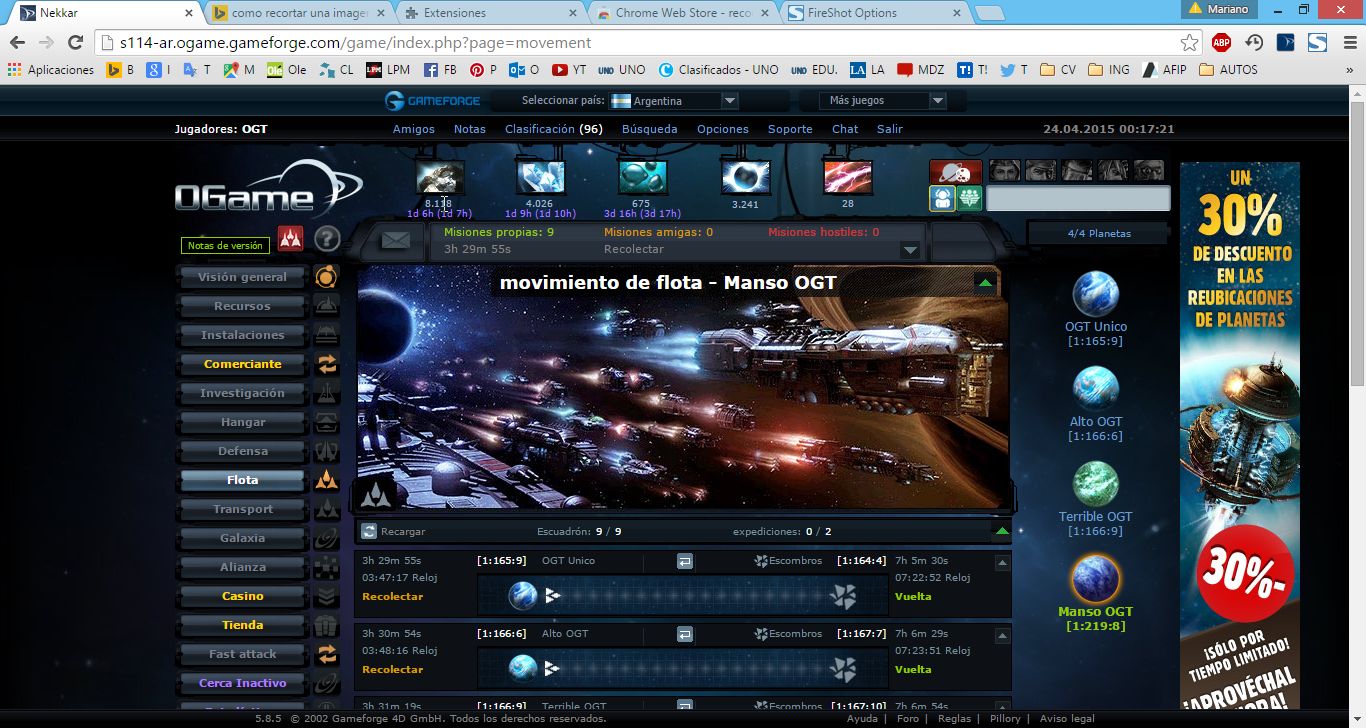The width and height of the screenshot is (1366, 728).
Task: Collapse the OGT Unico fleet row details
Action: [x=1002, y=564]
